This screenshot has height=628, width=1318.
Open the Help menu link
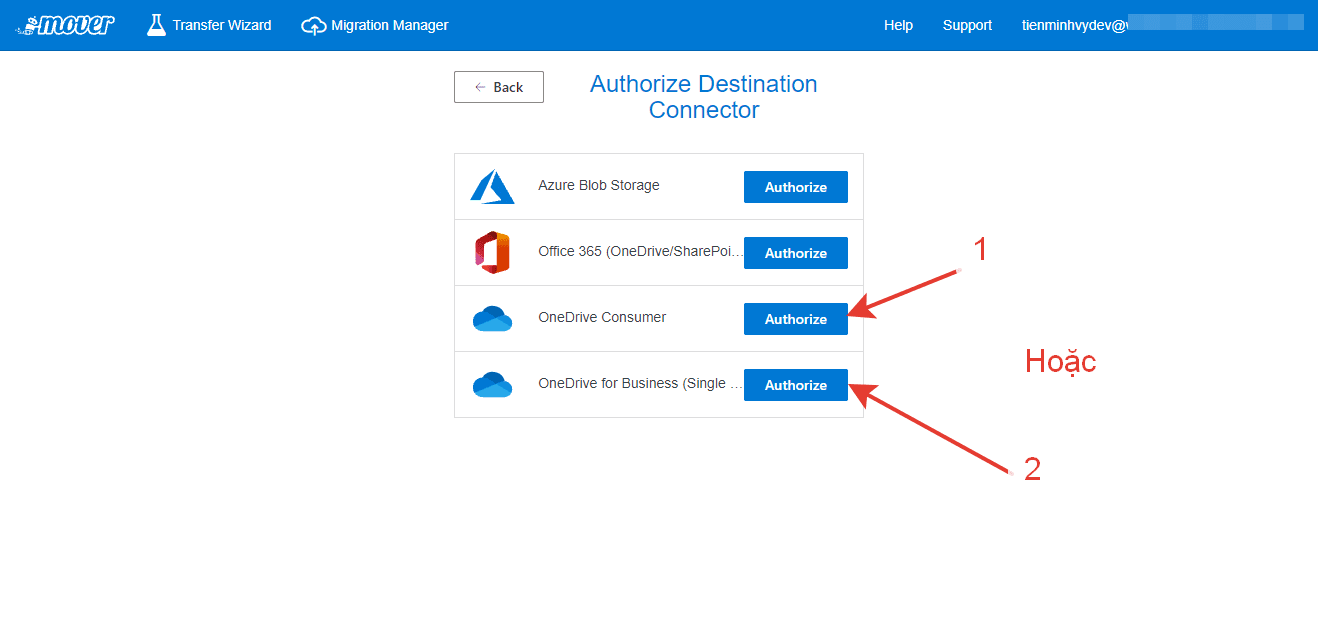point(898,25)
